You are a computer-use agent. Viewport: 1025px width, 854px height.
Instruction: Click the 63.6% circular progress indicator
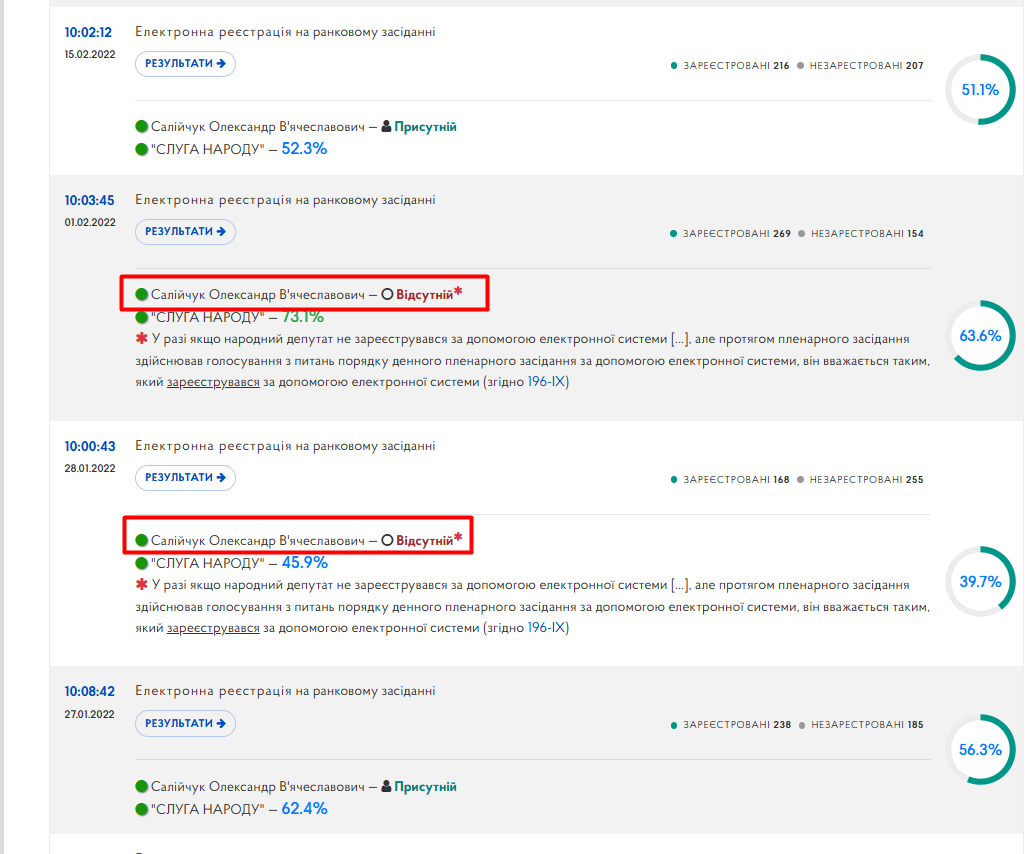point(980,335)
